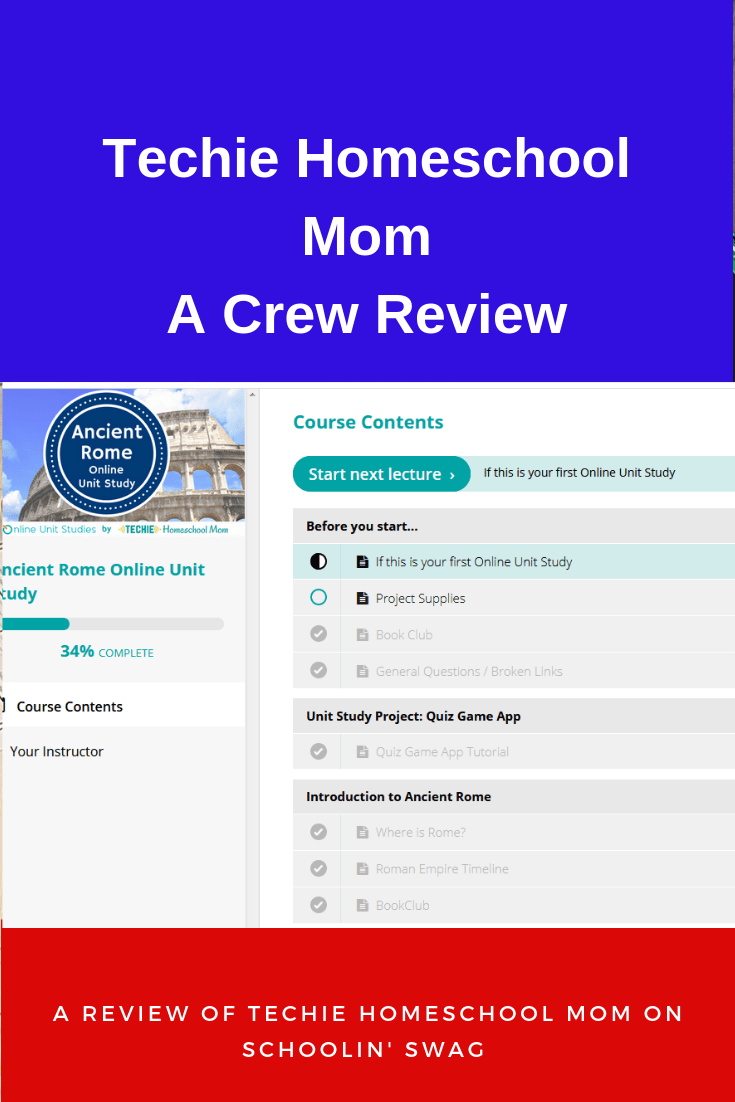Collapse the Before you start... section header

361,526
